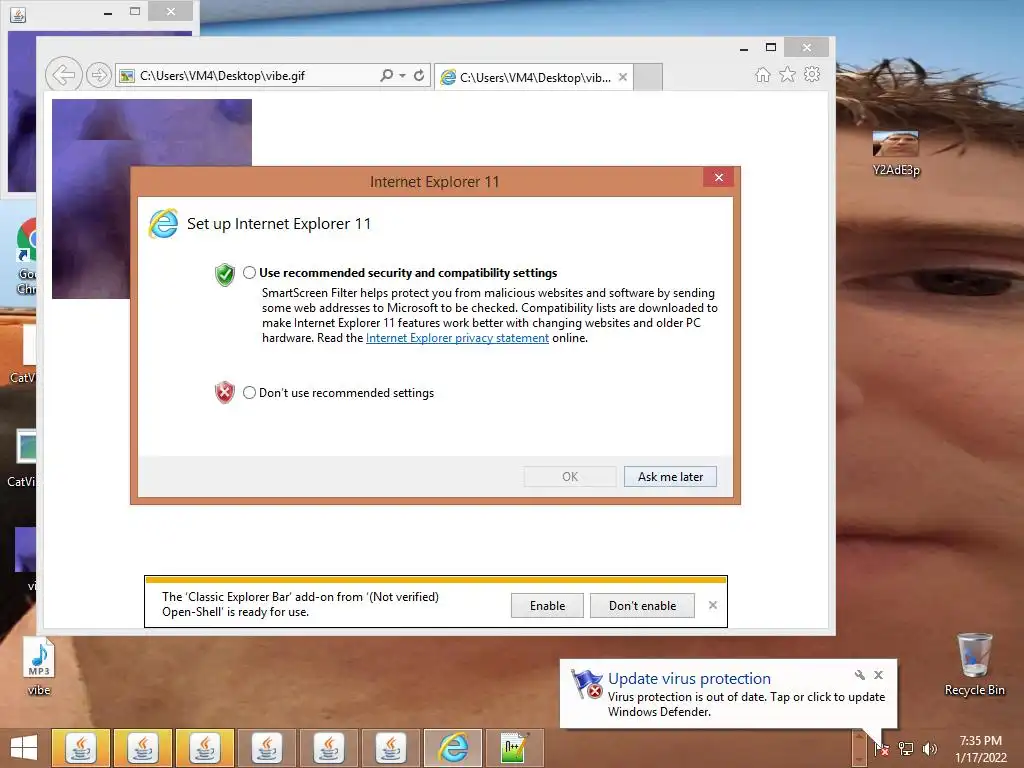
Task: Enable the Classic Explorer Bar add-on
Action: click(x=547, y=606)
